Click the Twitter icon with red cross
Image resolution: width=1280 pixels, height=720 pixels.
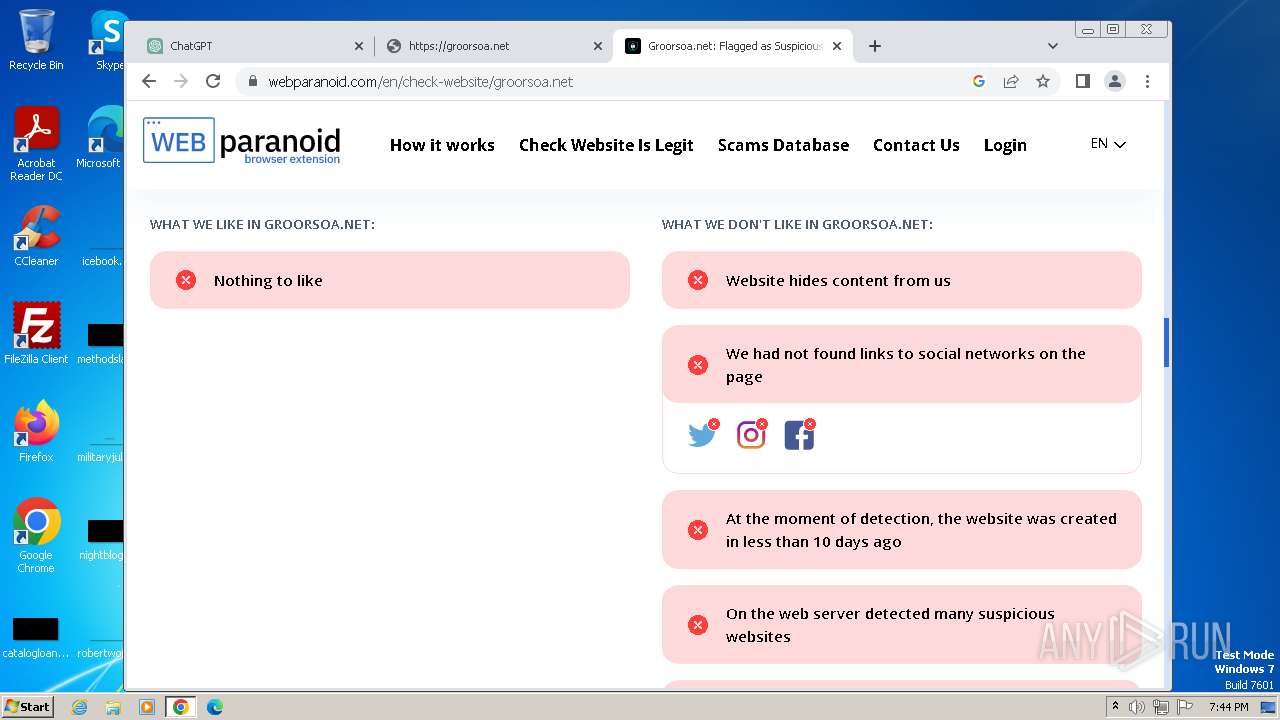click(x=703, y=434)
